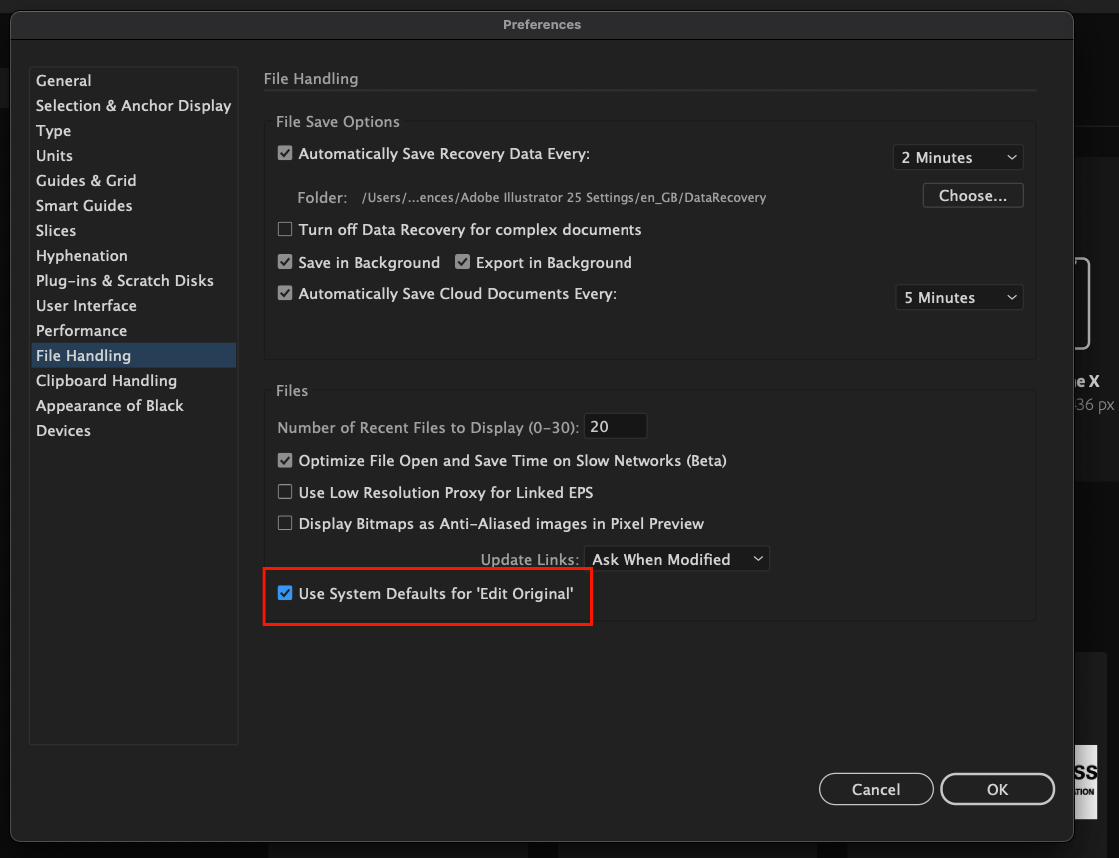Switch to the Performance preferences section
This screenshot has height=858, width=1119.
(x=81, y=330)
